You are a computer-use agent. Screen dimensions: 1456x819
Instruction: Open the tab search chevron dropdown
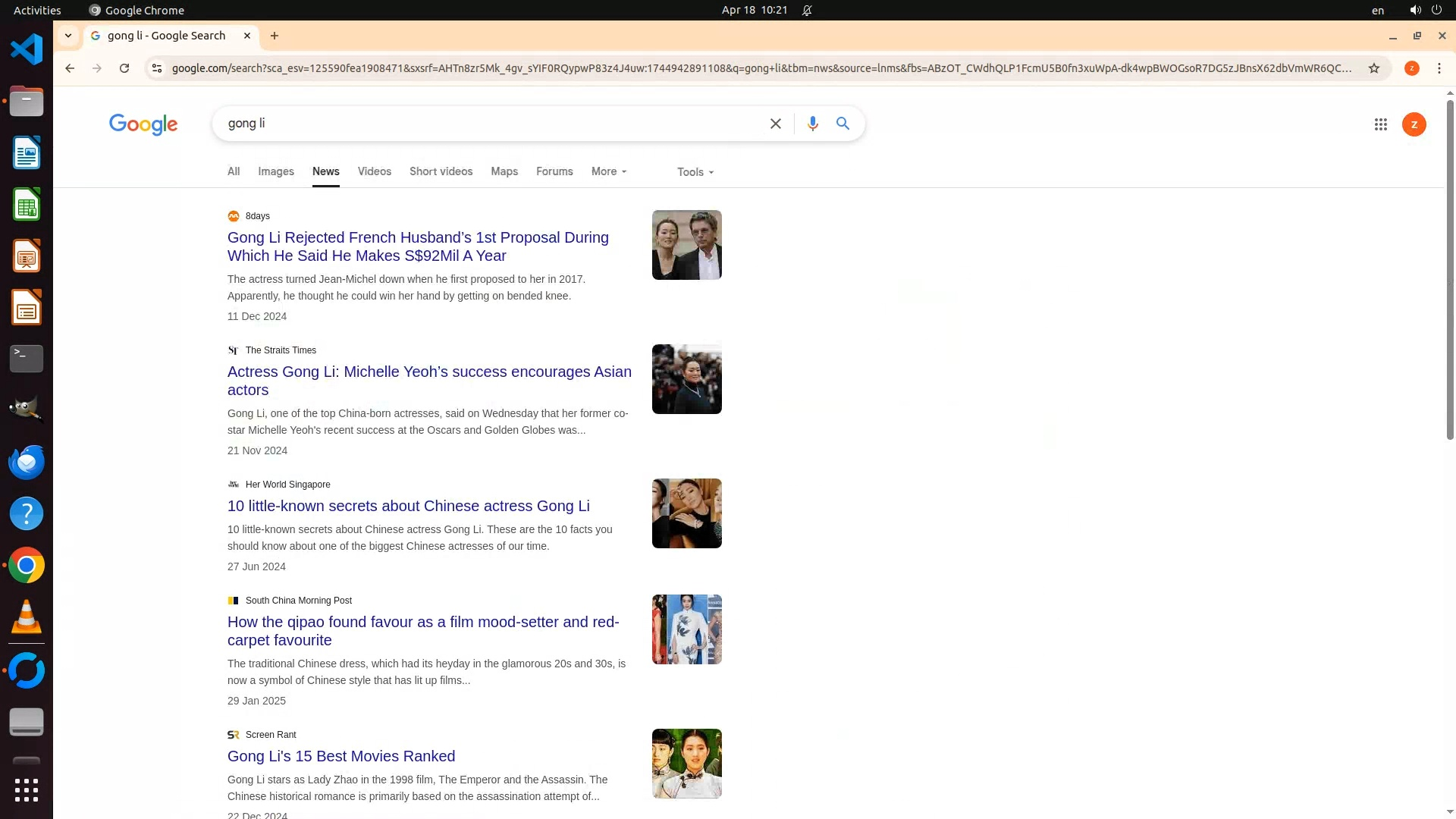coord(68,36)
